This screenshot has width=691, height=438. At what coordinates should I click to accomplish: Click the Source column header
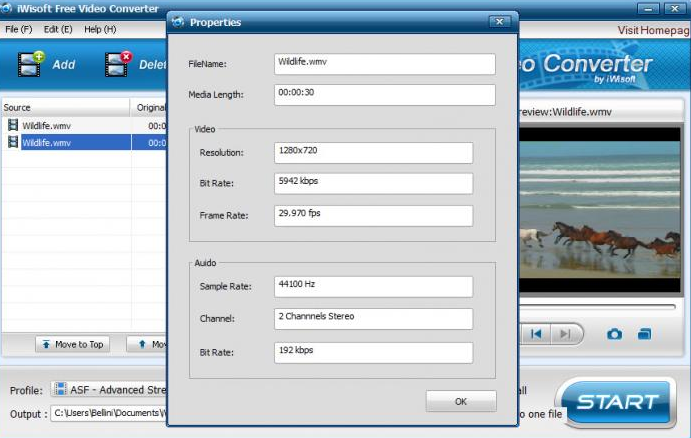tap(66, 108)
